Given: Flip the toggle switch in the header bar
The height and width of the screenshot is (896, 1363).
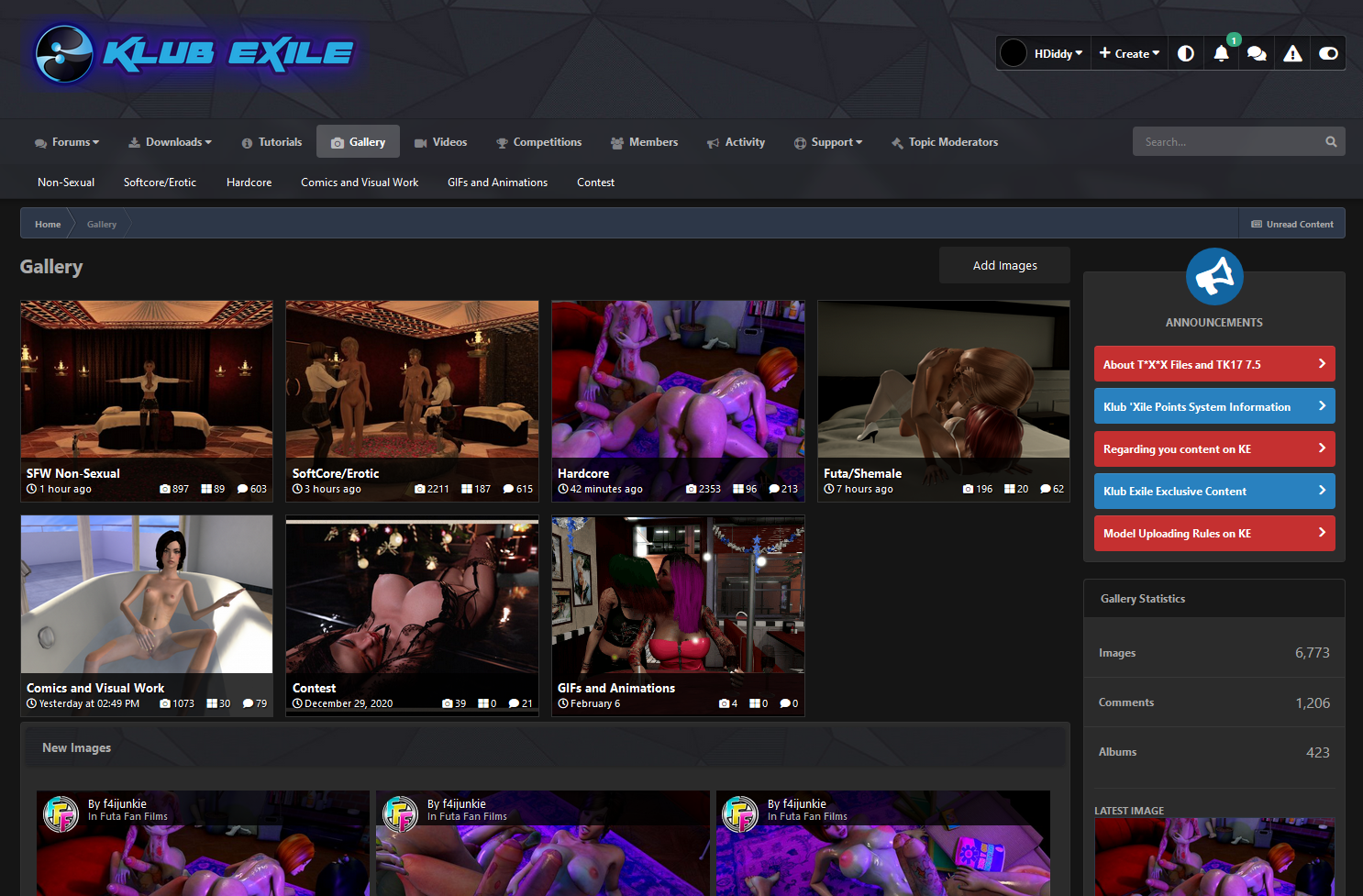Looking at the screenshot, I should pos(1328,53).
